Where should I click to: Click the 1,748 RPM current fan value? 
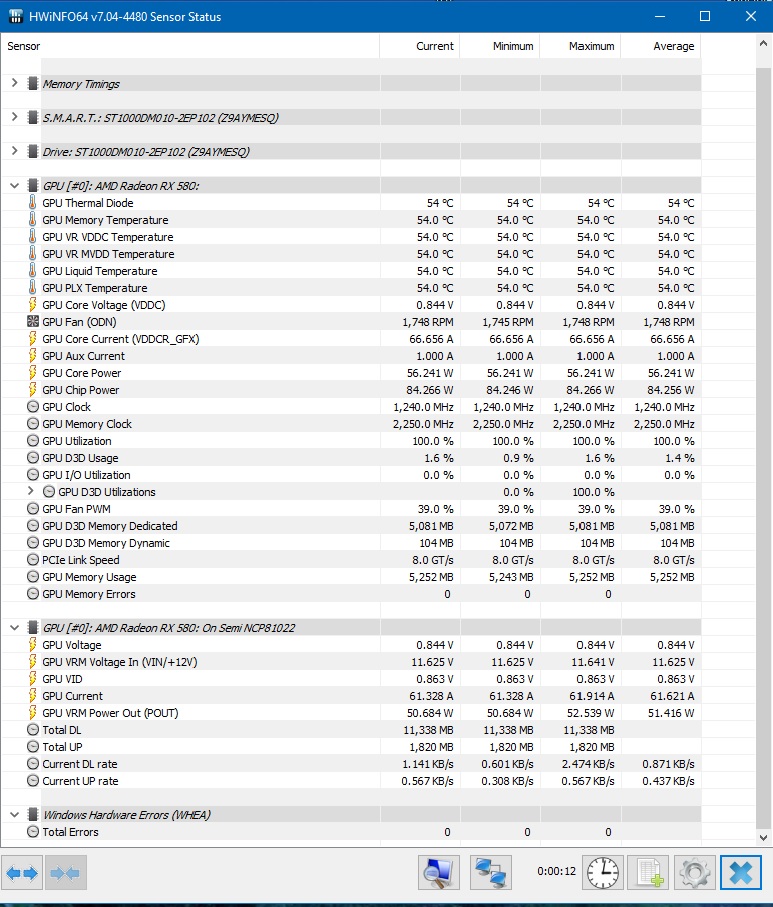(428, 322)
